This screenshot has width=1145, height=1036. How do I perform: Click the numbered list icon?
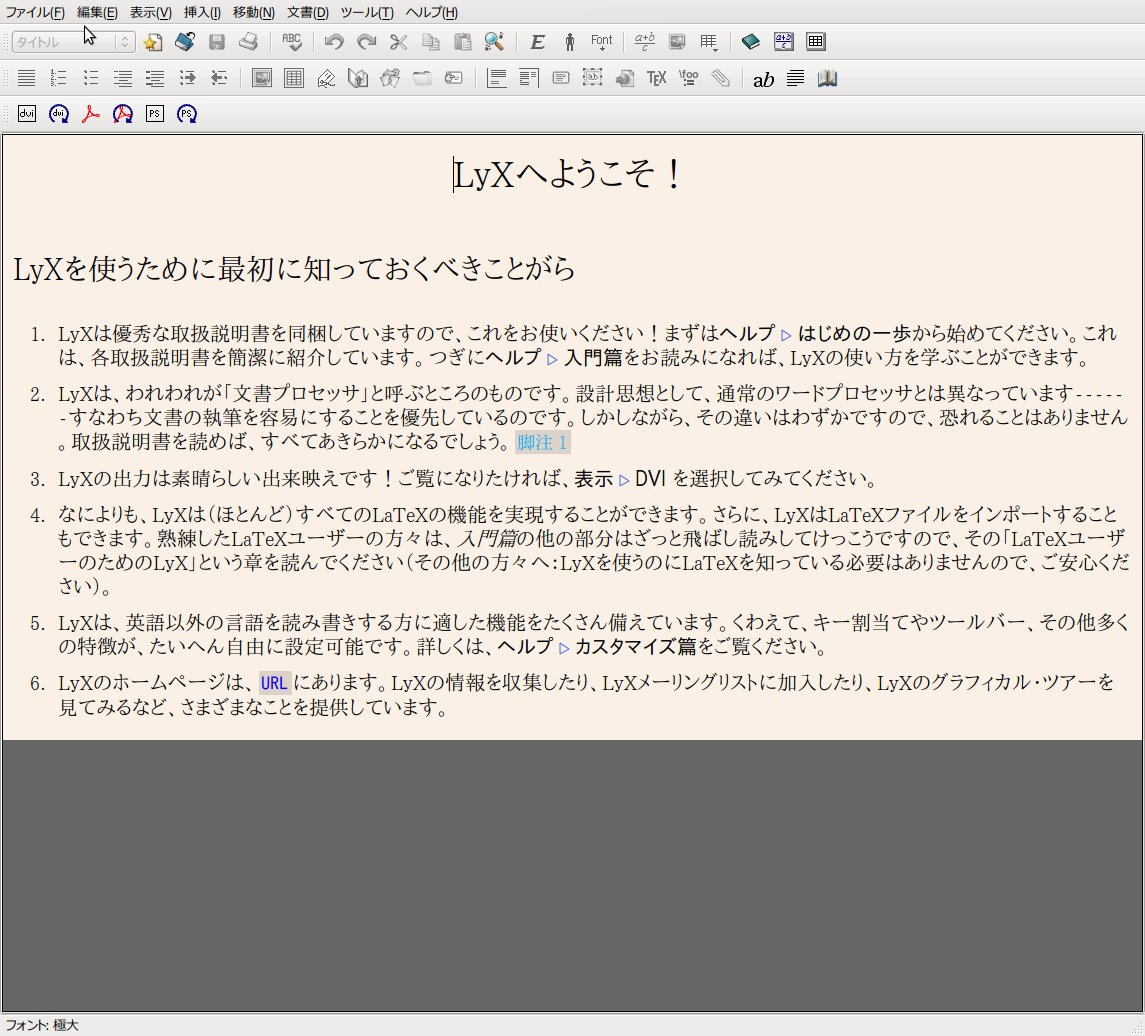pyautogui.click(x=58, y=78)
